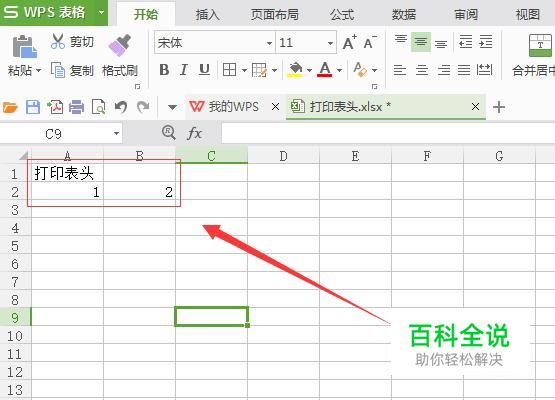Open print preview icon
The height and width of the screenshot is (400, 555).
click(98, 107)
